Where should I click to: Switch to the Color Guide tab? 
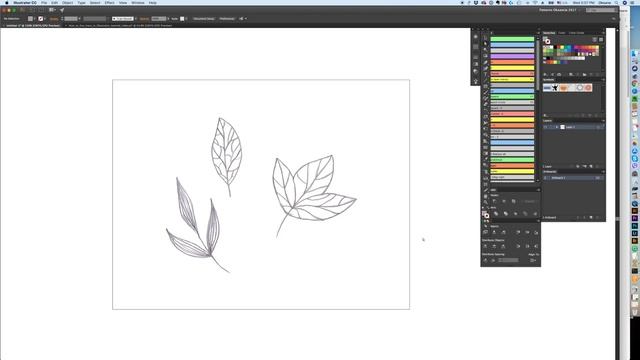(576, 33)
